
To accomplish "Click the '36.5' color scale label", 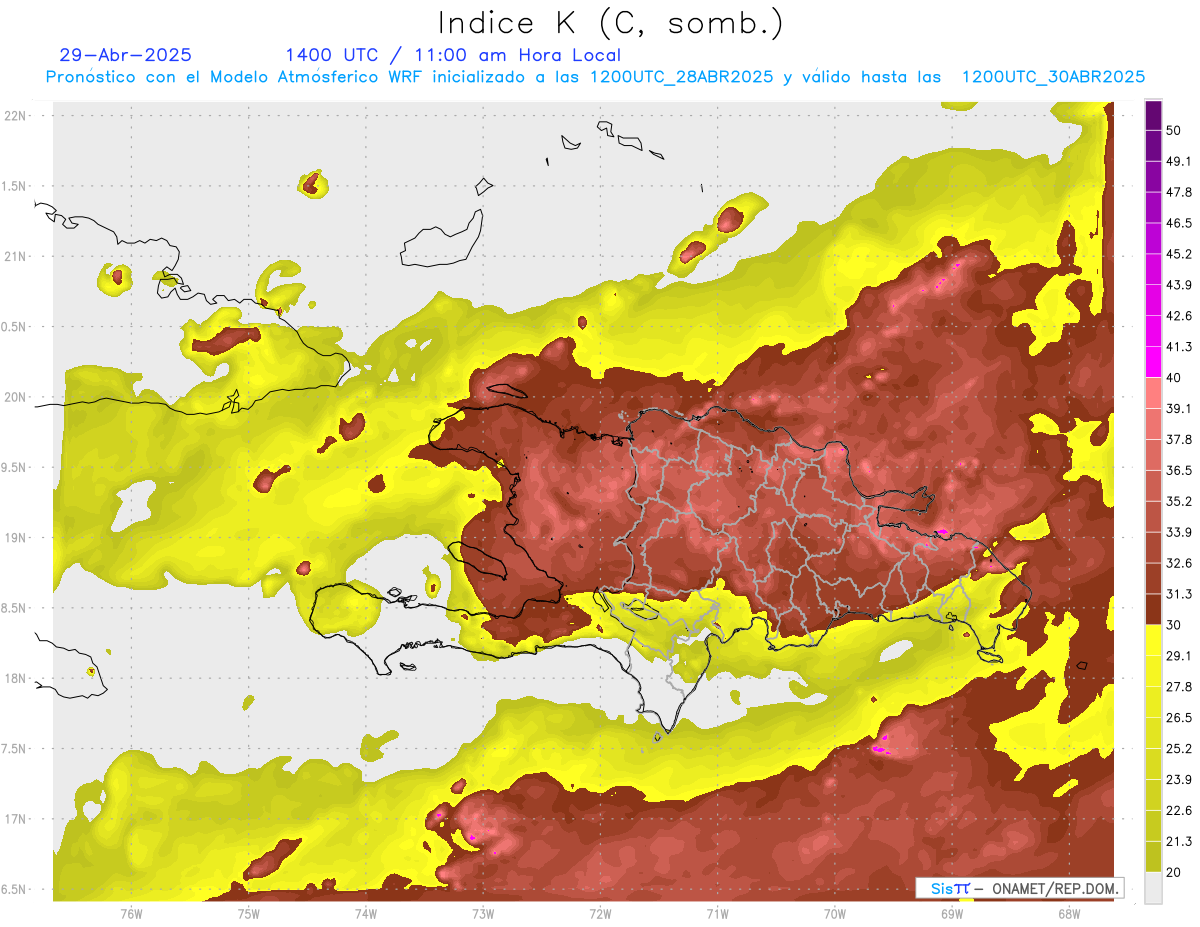I will tap(1179, 470).
